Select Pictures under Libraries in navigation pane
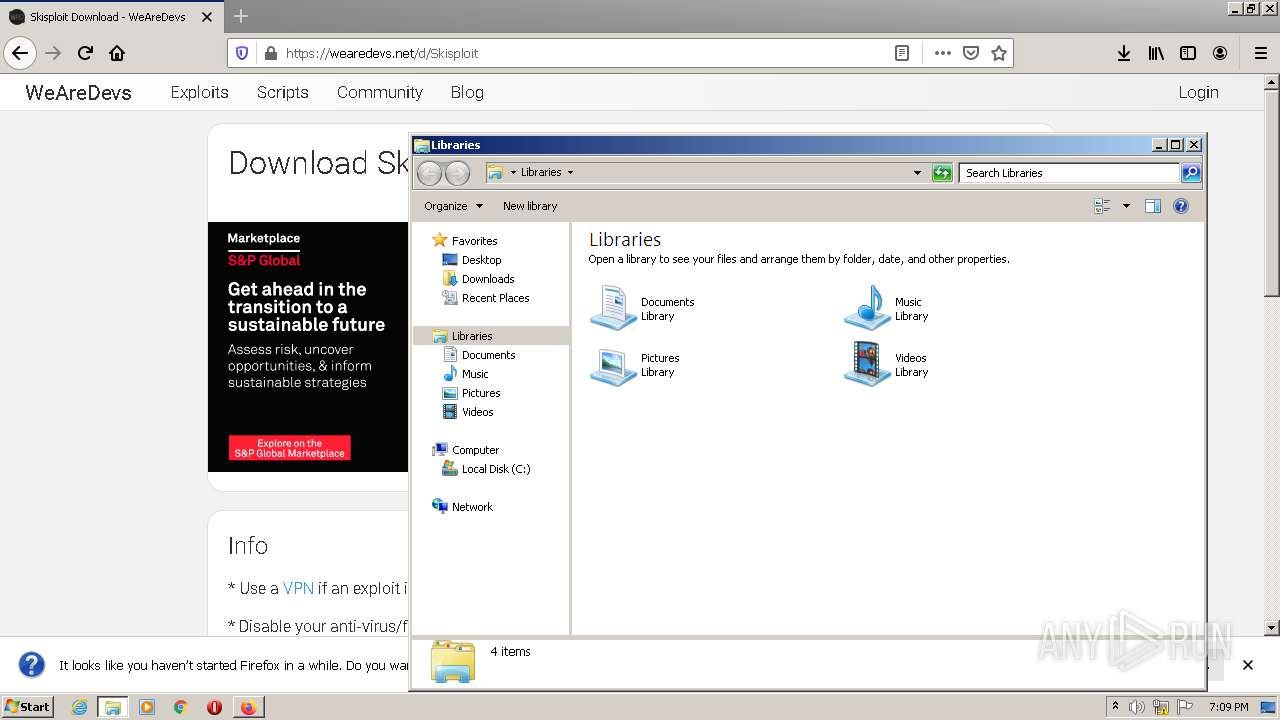Viewport: 1280px width, 720px height. click(481, 393)
